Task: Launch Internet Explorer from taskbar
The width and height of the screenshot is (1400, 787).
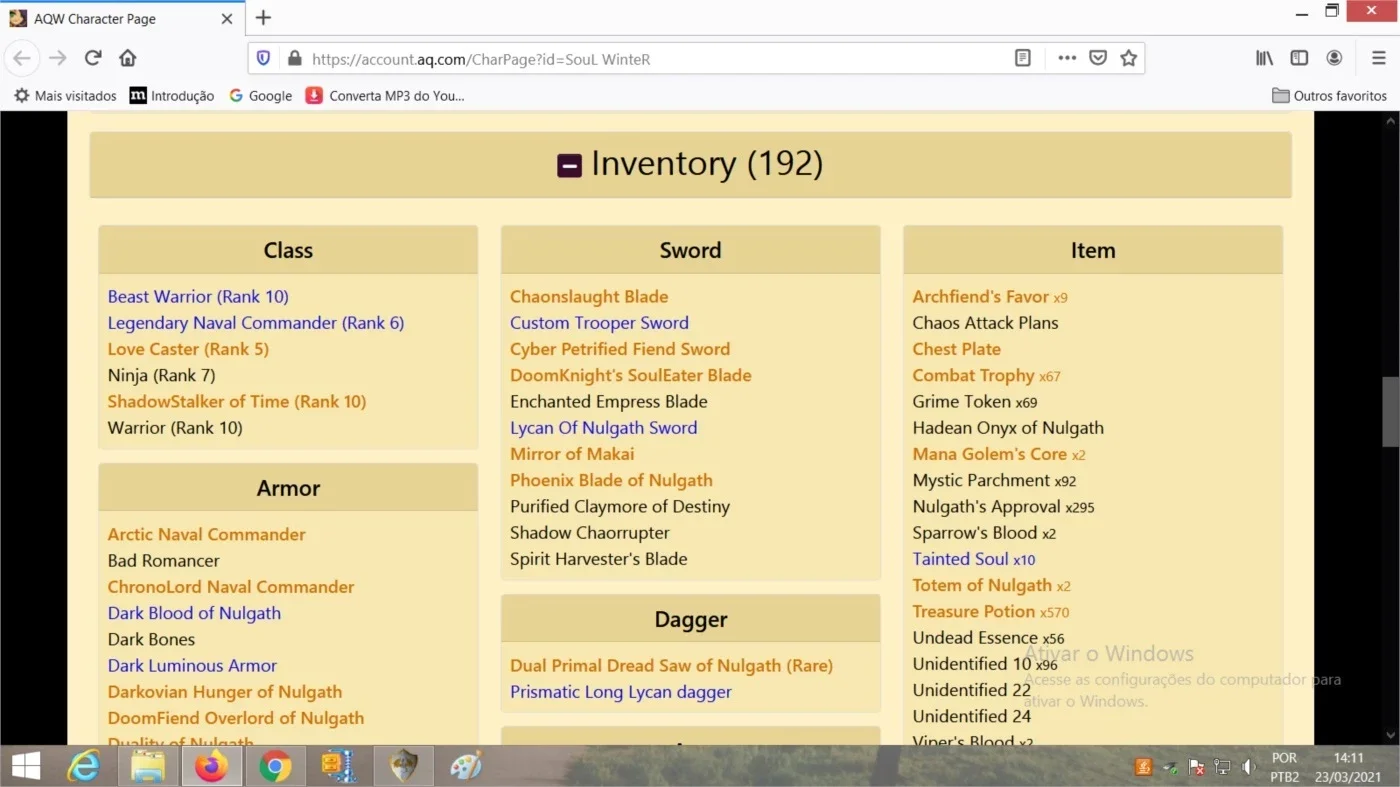Action: tap(84, 767)
